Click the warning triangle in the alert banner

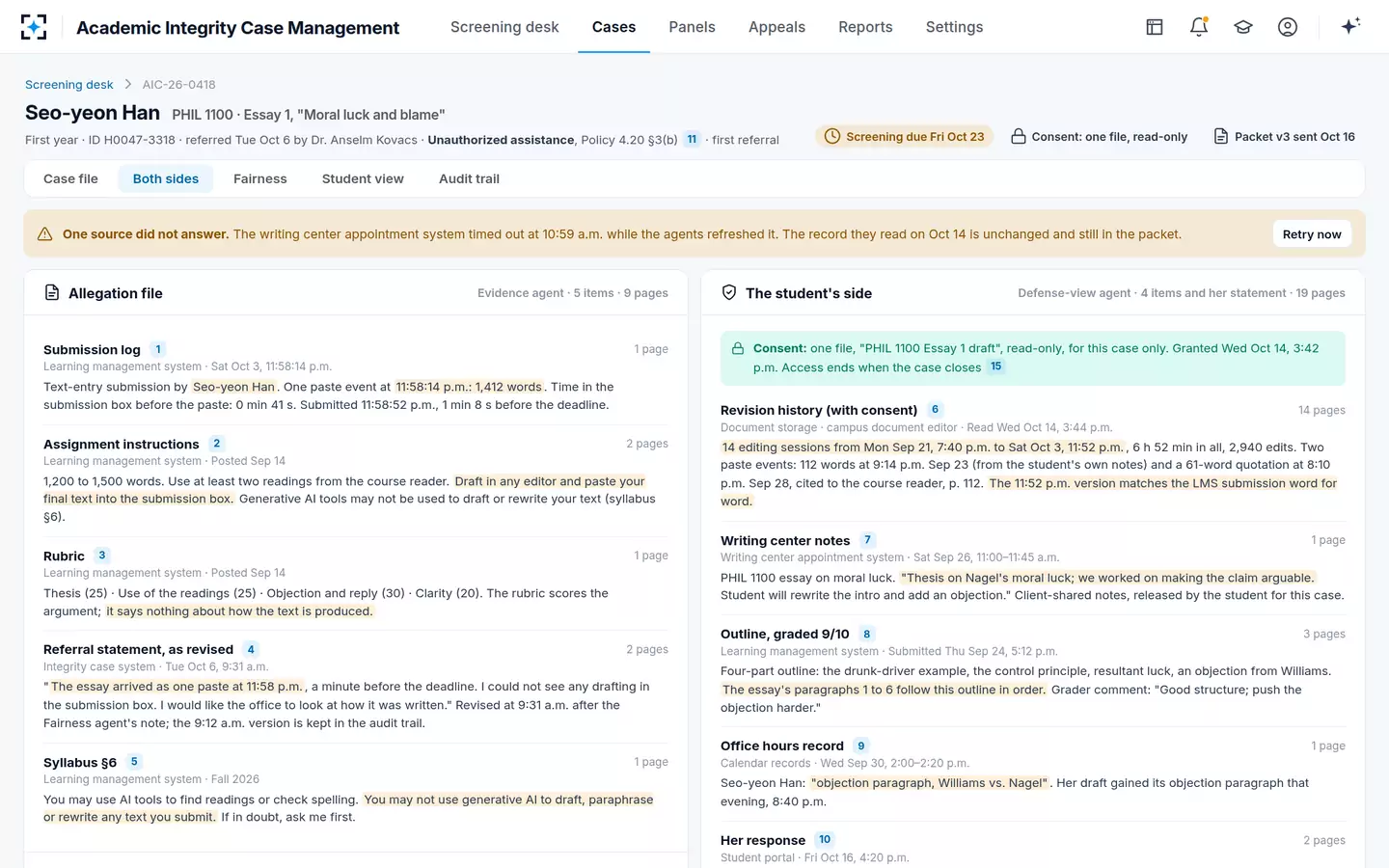point(44,234)
